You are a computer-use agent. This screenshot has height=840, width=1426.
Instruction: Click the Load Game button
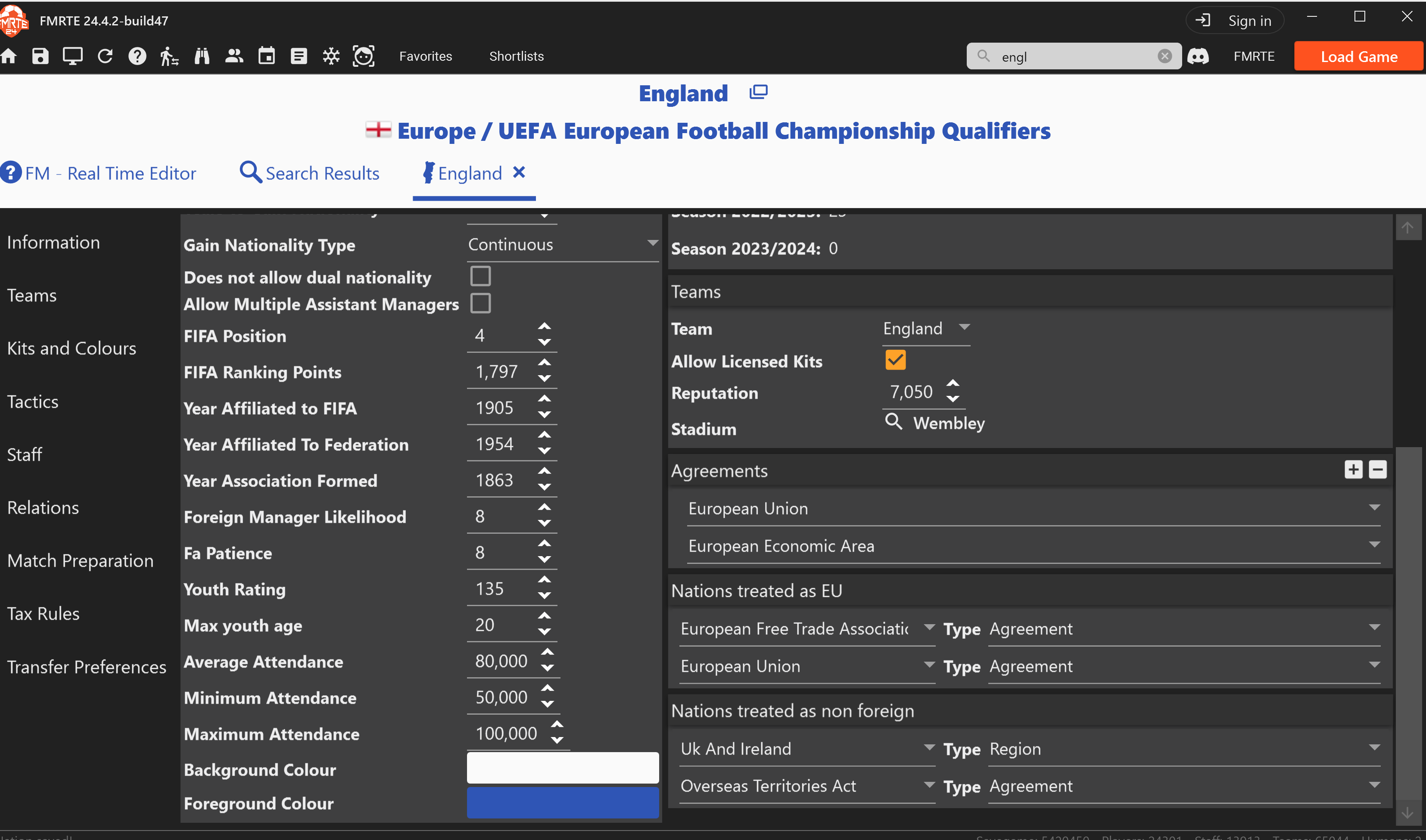[1359, 56]
